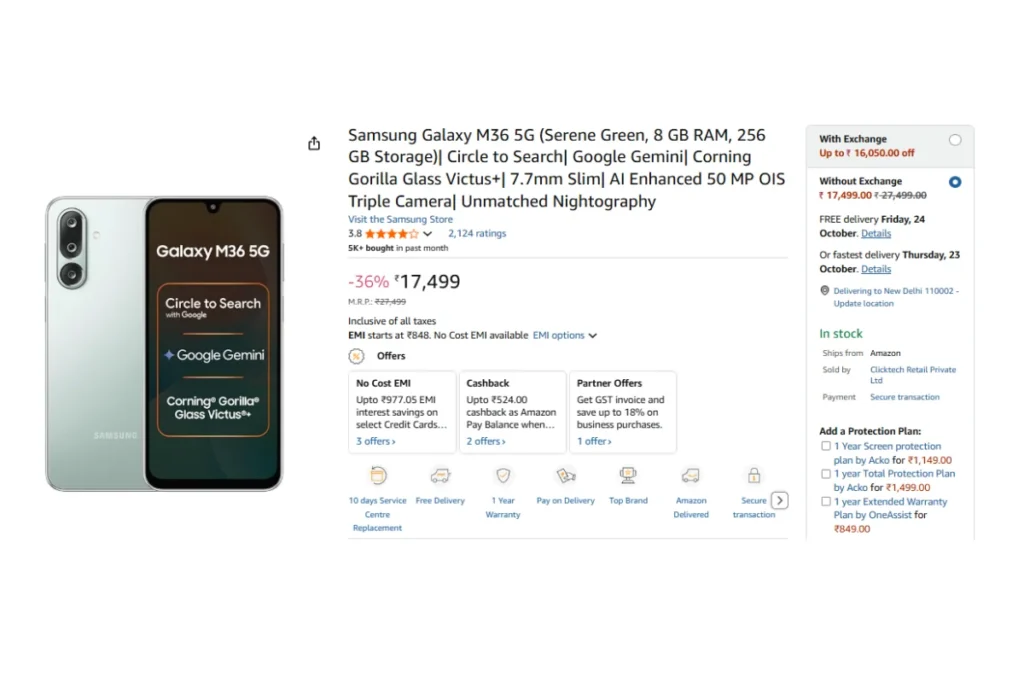
Task: Click the Amazon Delivered icon
Action: (690, 476)
